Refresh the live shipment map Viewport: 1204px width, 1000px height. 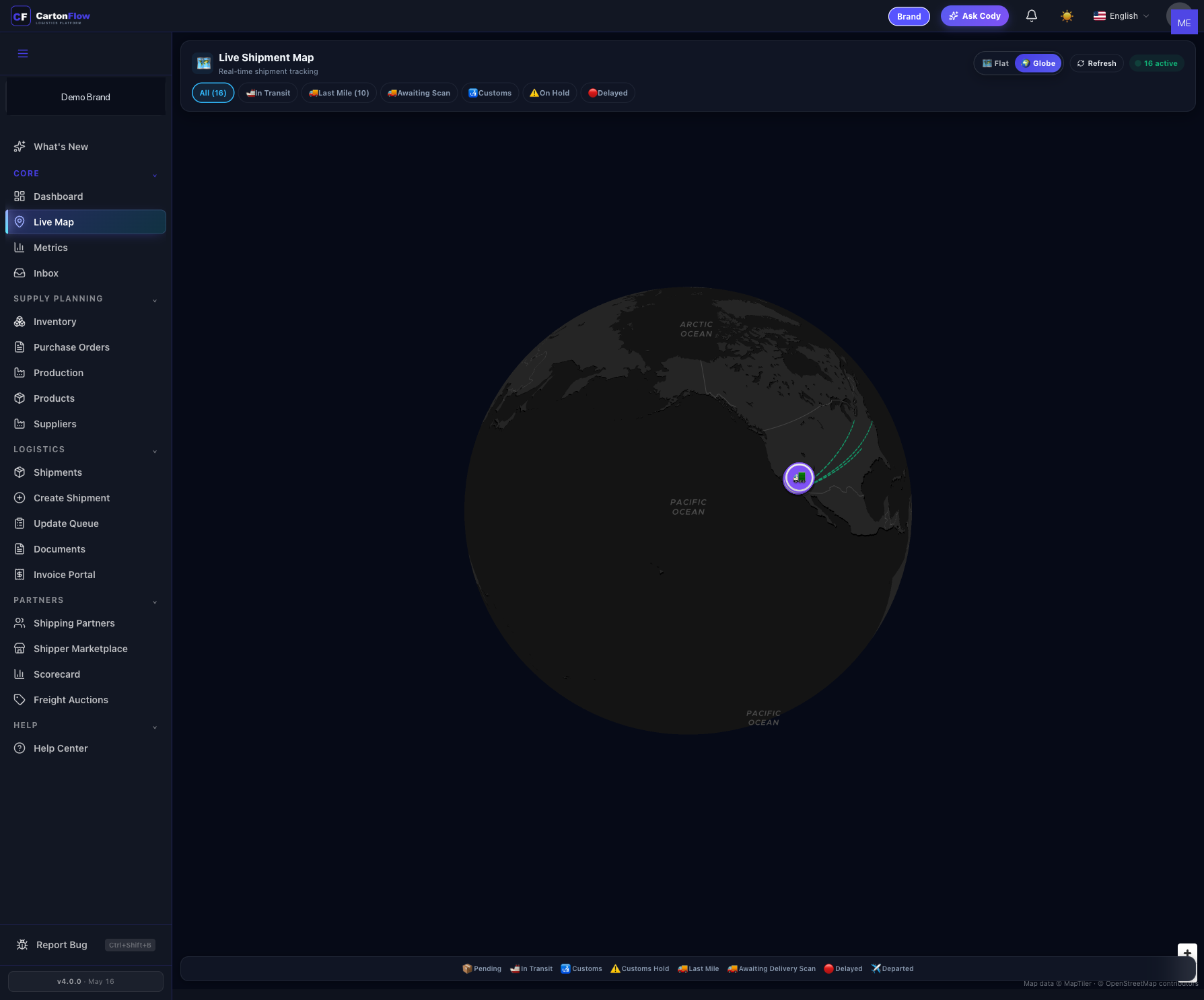[x=1096, y=63]
